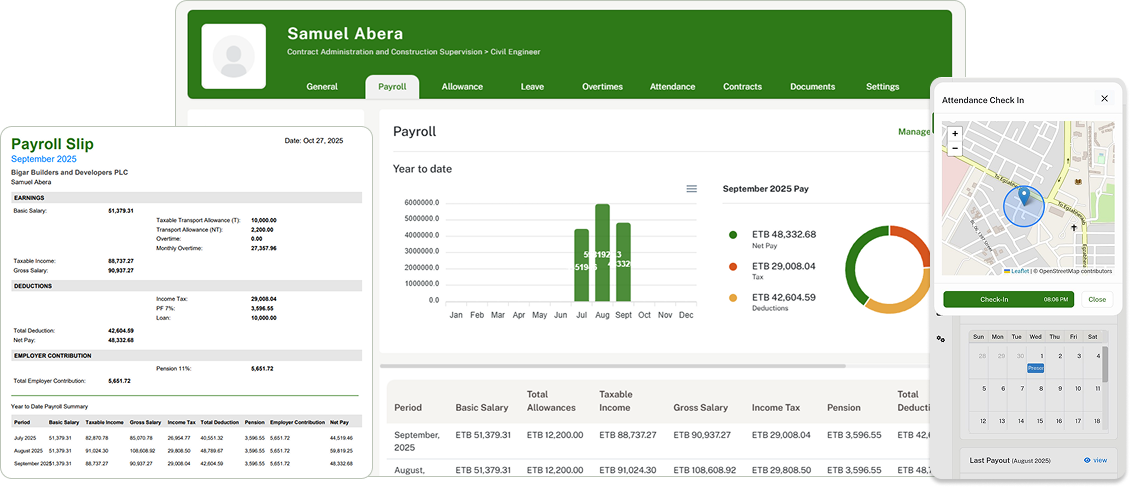
Task: Switch to the Contracts tab
Action: click(x=742, y=86)
